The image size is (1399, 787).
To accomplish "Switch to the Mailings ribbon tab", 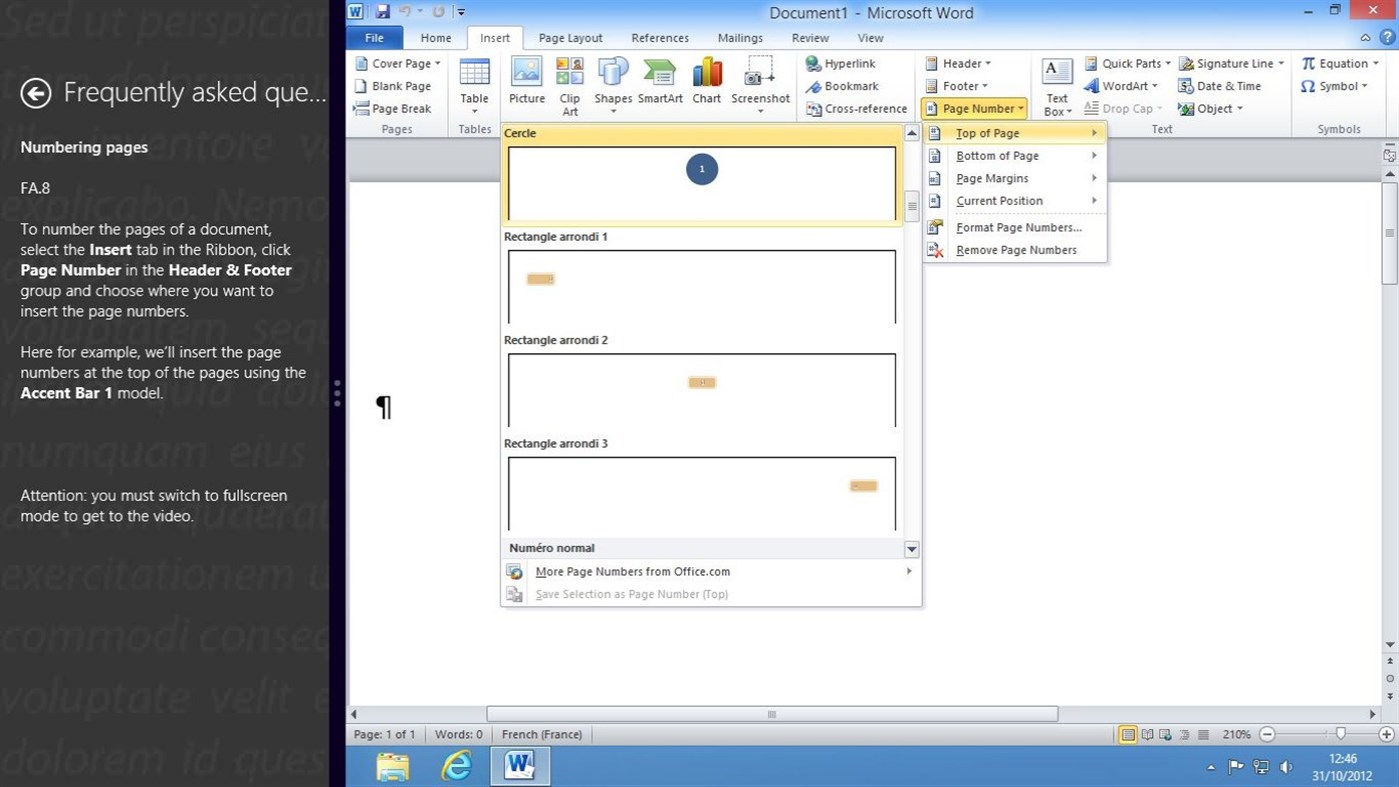I will [740, 37].
